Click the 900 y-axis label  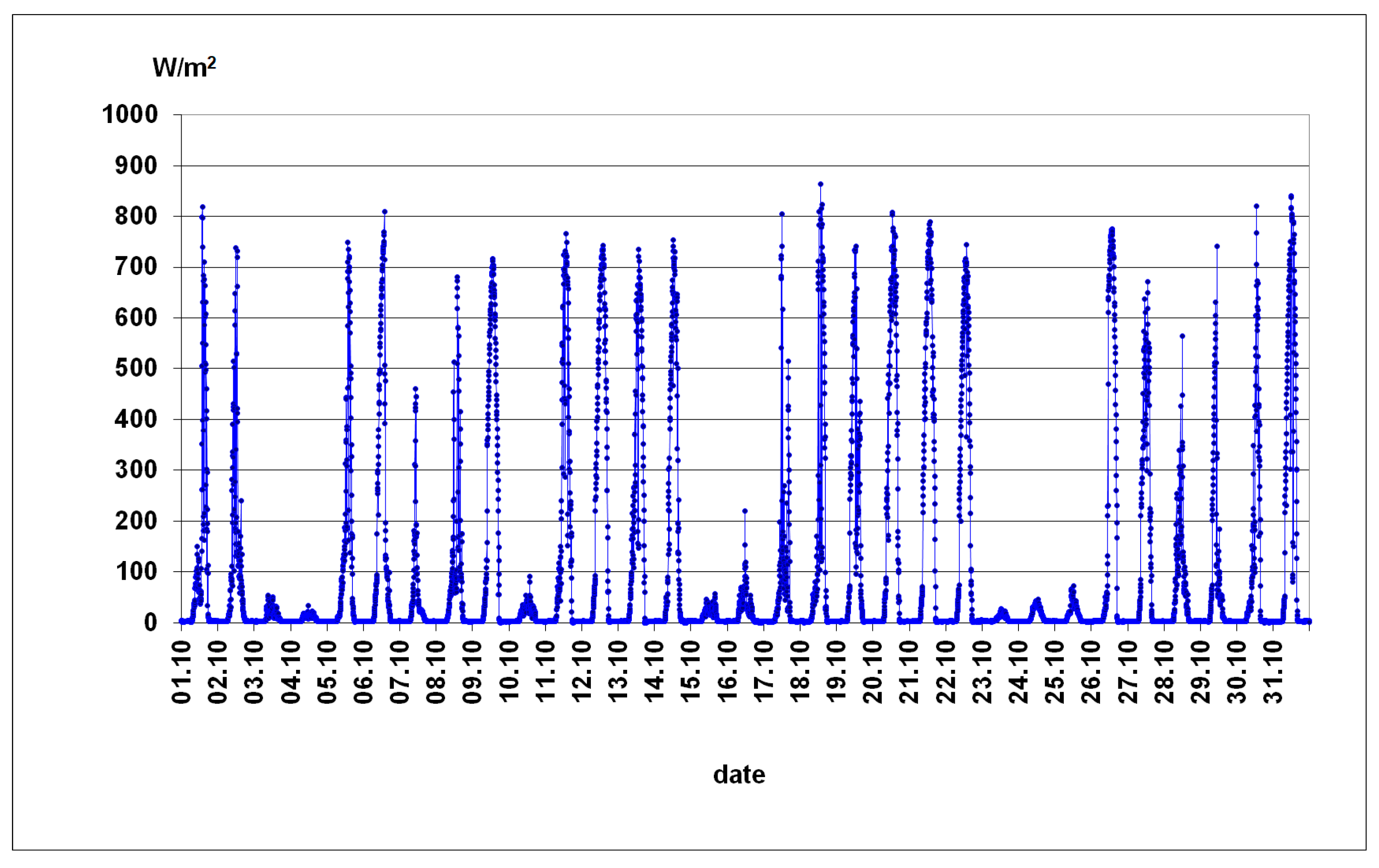click(x=136, y=166)
